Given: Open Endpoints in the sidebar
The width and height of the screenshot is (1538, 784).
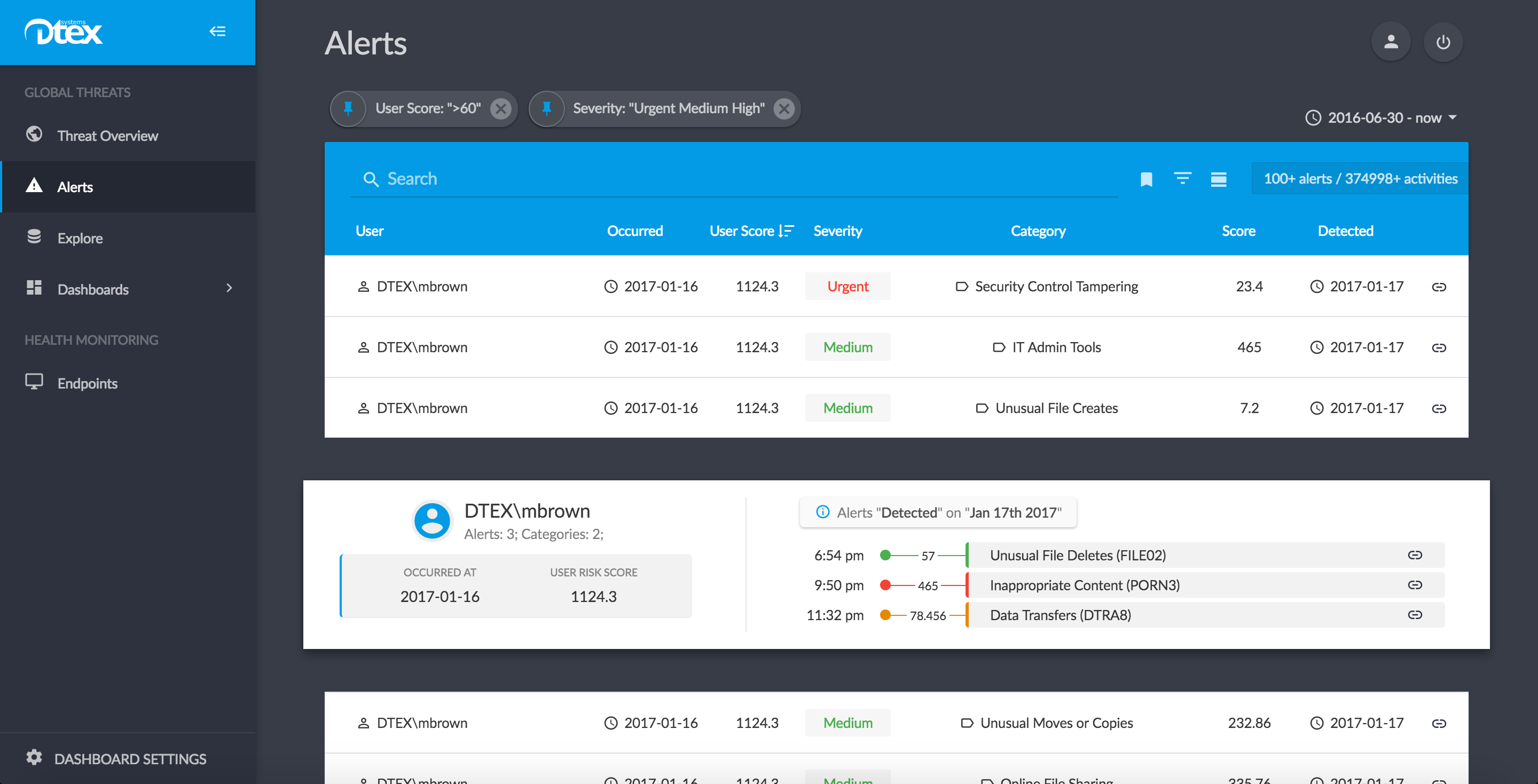Looking at the screenshot, I should (128, 383).
